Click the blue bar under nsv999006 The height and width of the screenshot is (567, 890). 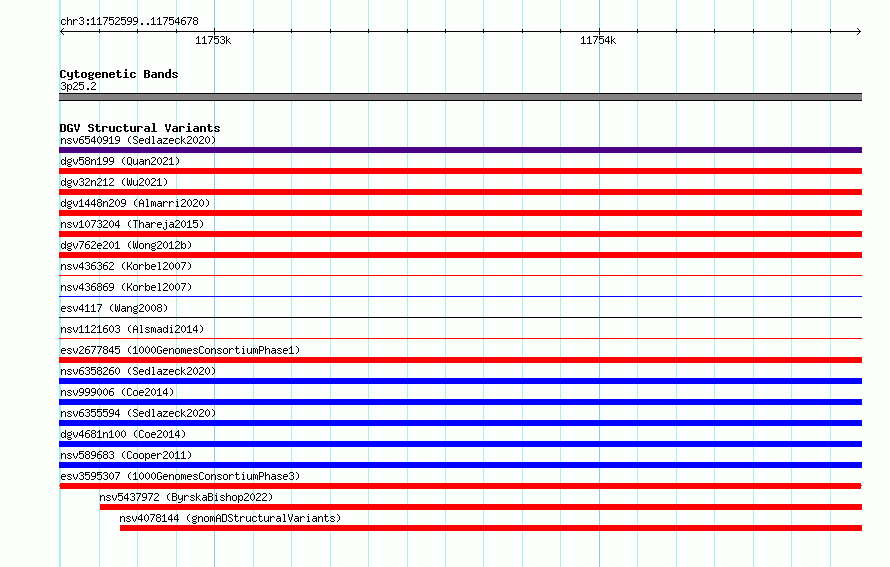coord(460,402)
